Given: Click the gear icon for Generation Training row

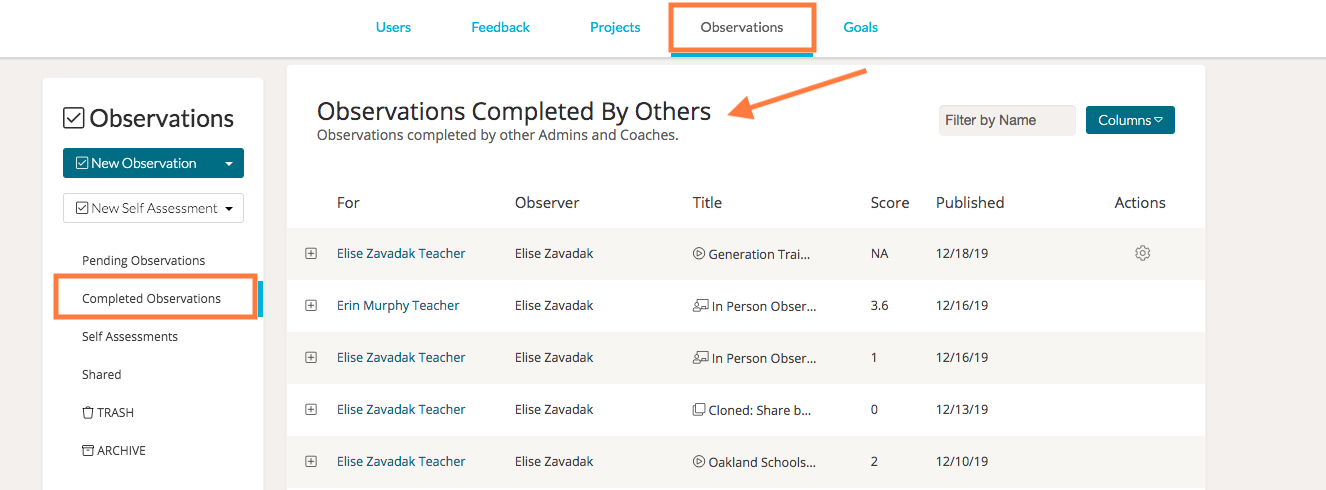Looking at the screenshot, I should pos(1142,254).
